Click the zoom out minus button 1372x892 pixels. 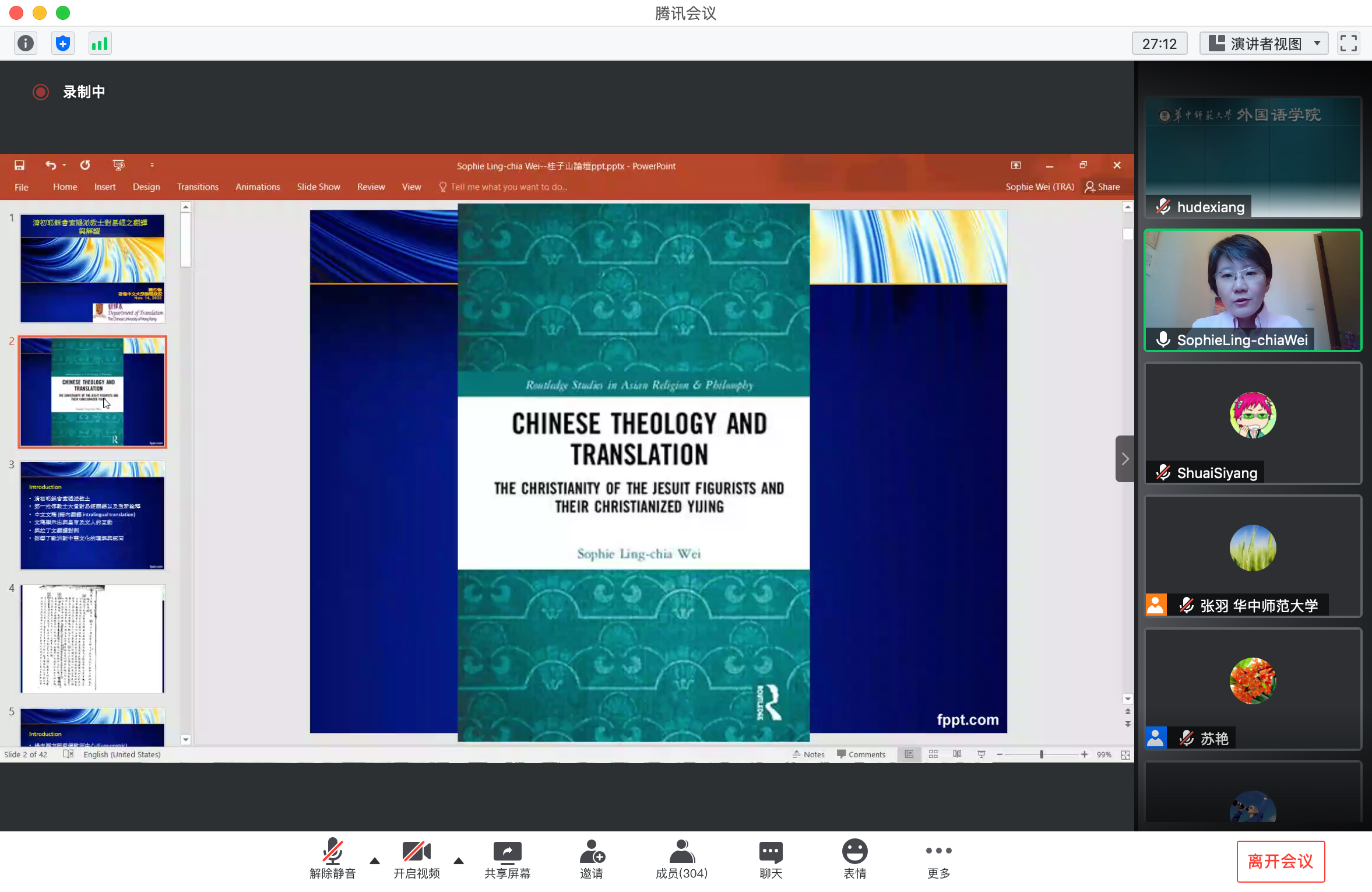(x=1000, y=754)
